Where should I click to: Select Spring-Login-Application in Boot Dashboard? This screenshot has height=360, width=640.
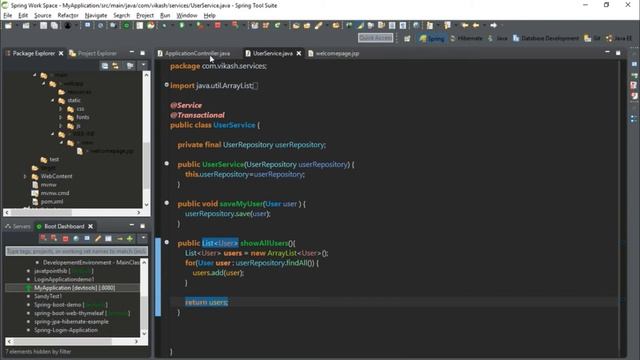click(66, 330)
